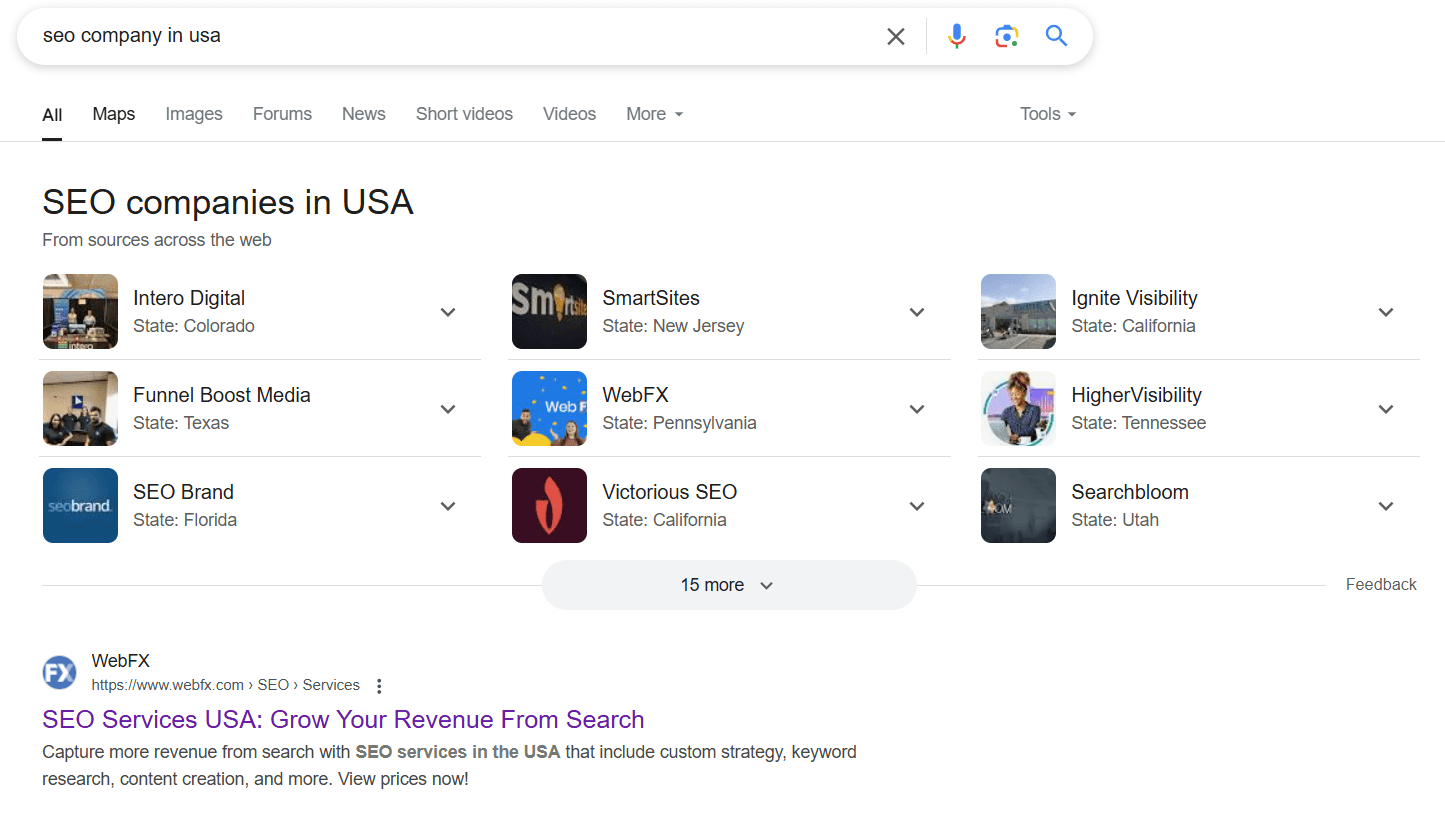
Task: Click the HigherVisibility thumbnail image
Action: coord(1018,408)
